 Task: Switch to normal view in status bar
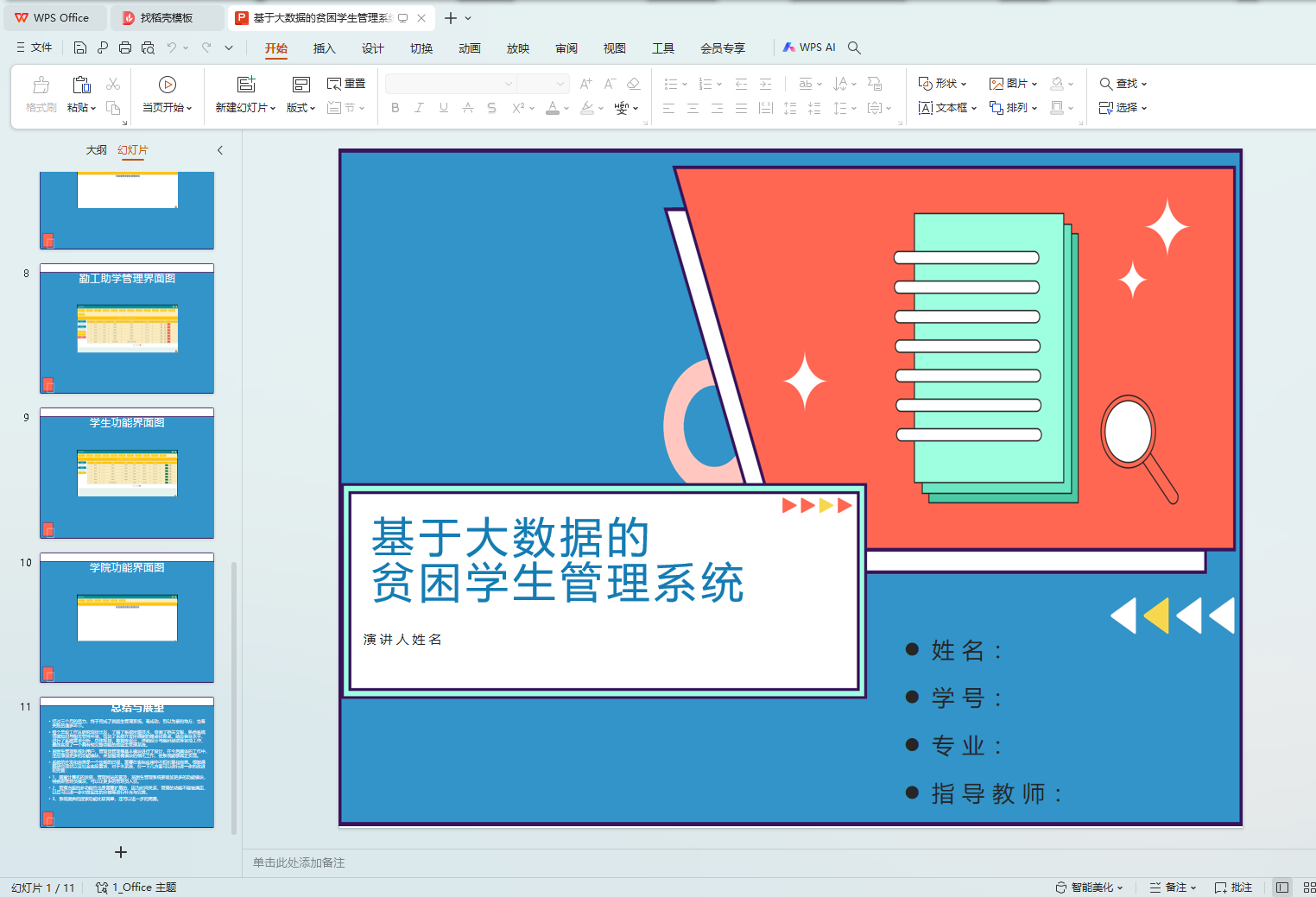click(1282, 888)
